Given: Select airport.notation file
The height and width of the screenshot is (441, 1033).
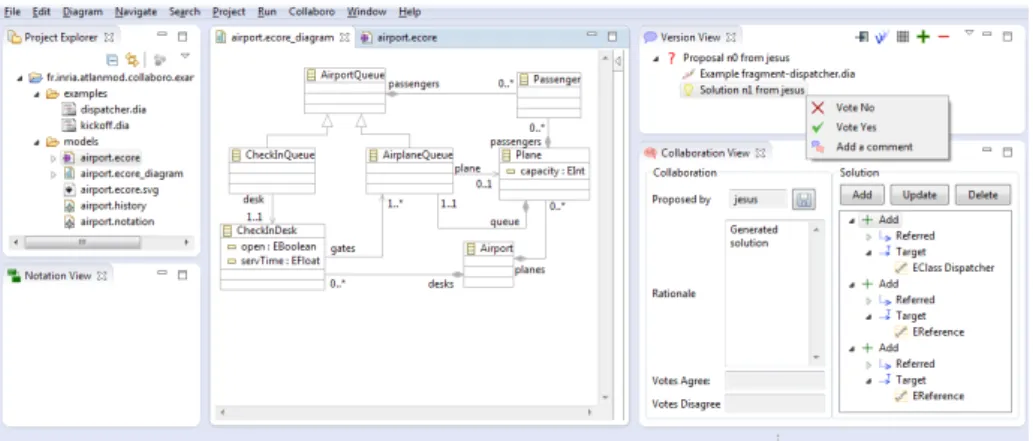Looking at the screenshot, I should click(x=117, y=222).
